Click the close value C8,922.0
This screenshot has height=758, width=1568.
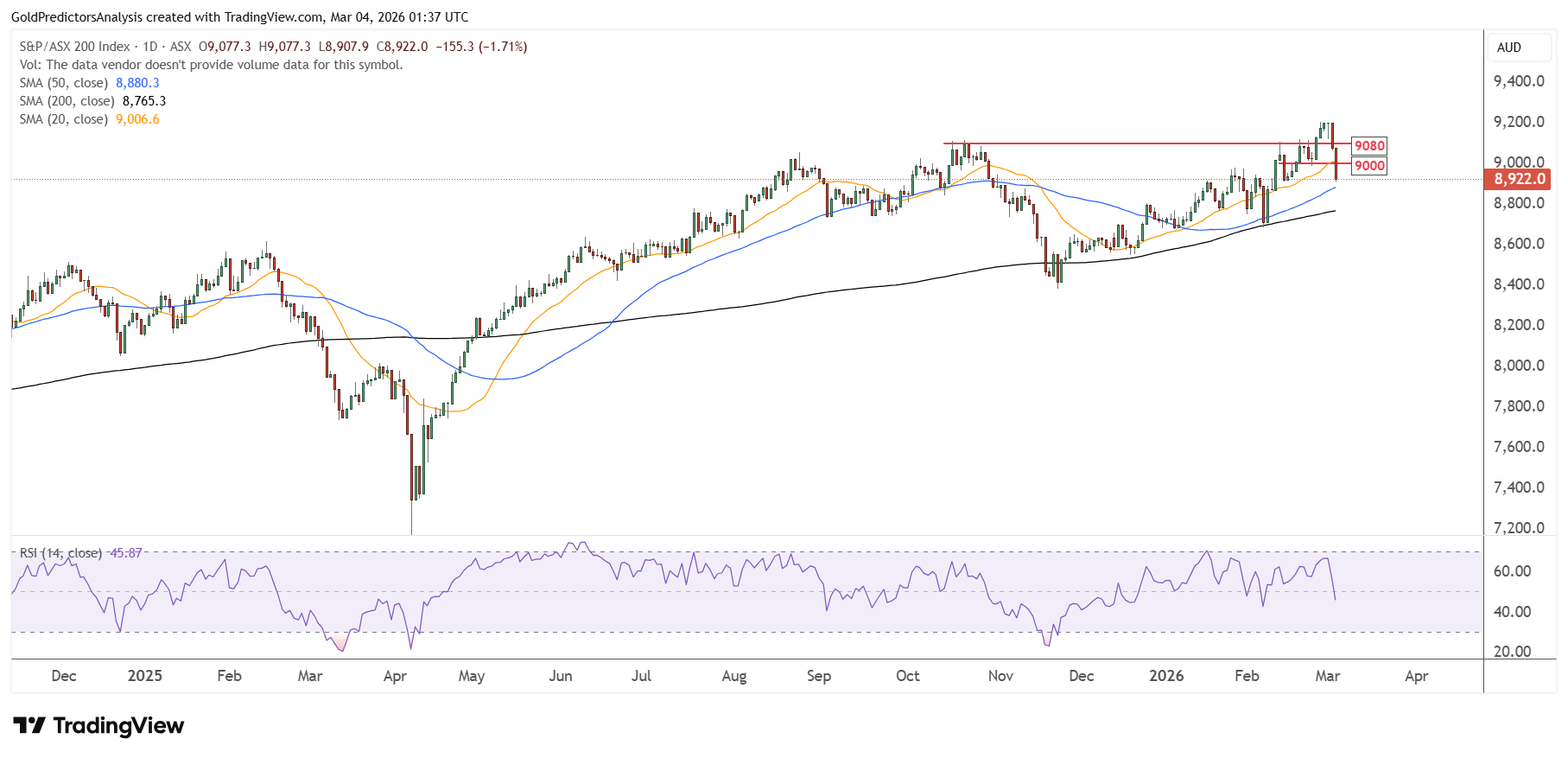click(402, 47)
